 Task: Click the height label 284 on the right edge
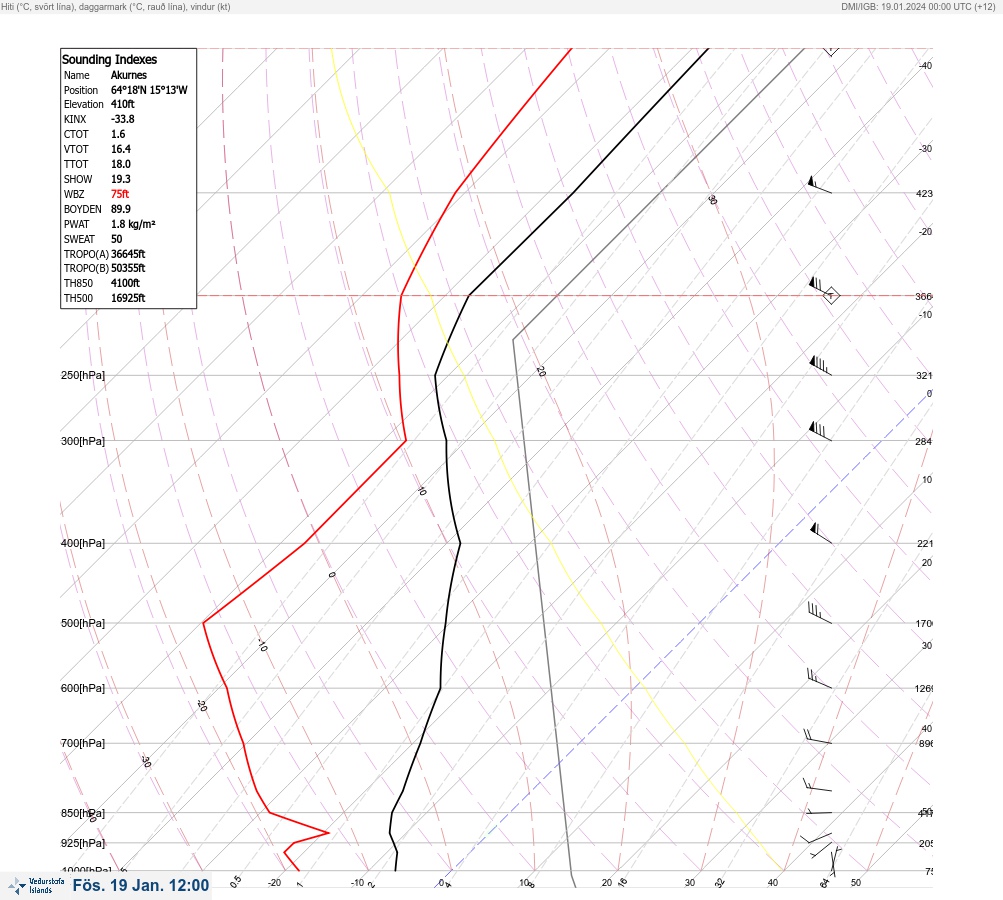pyautogui.click(x=924, y=441)
